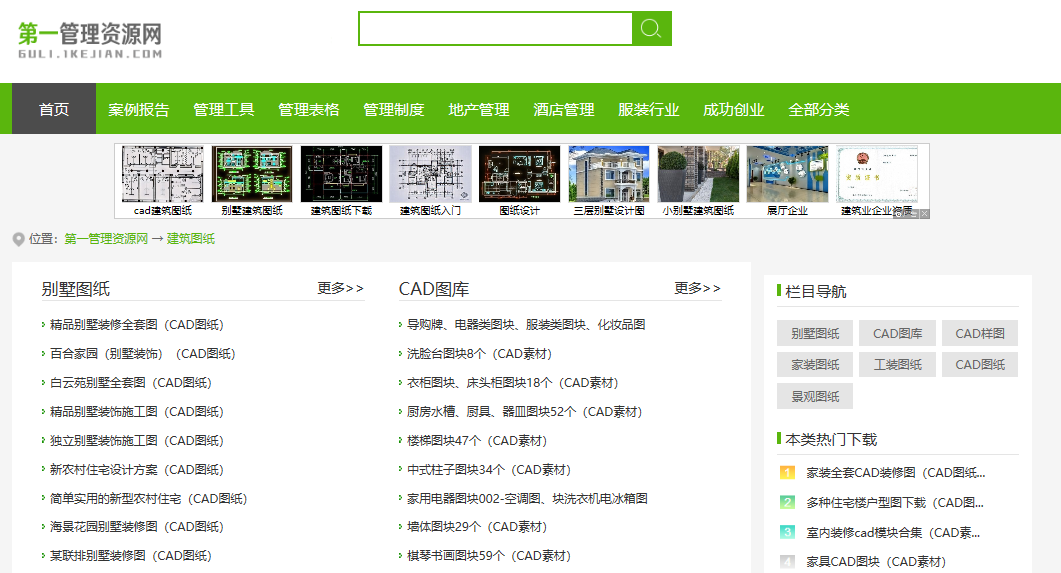Screen dimensions: 1061x573
Task: Click the number 4 rank badge
Action: pos(787,562)
